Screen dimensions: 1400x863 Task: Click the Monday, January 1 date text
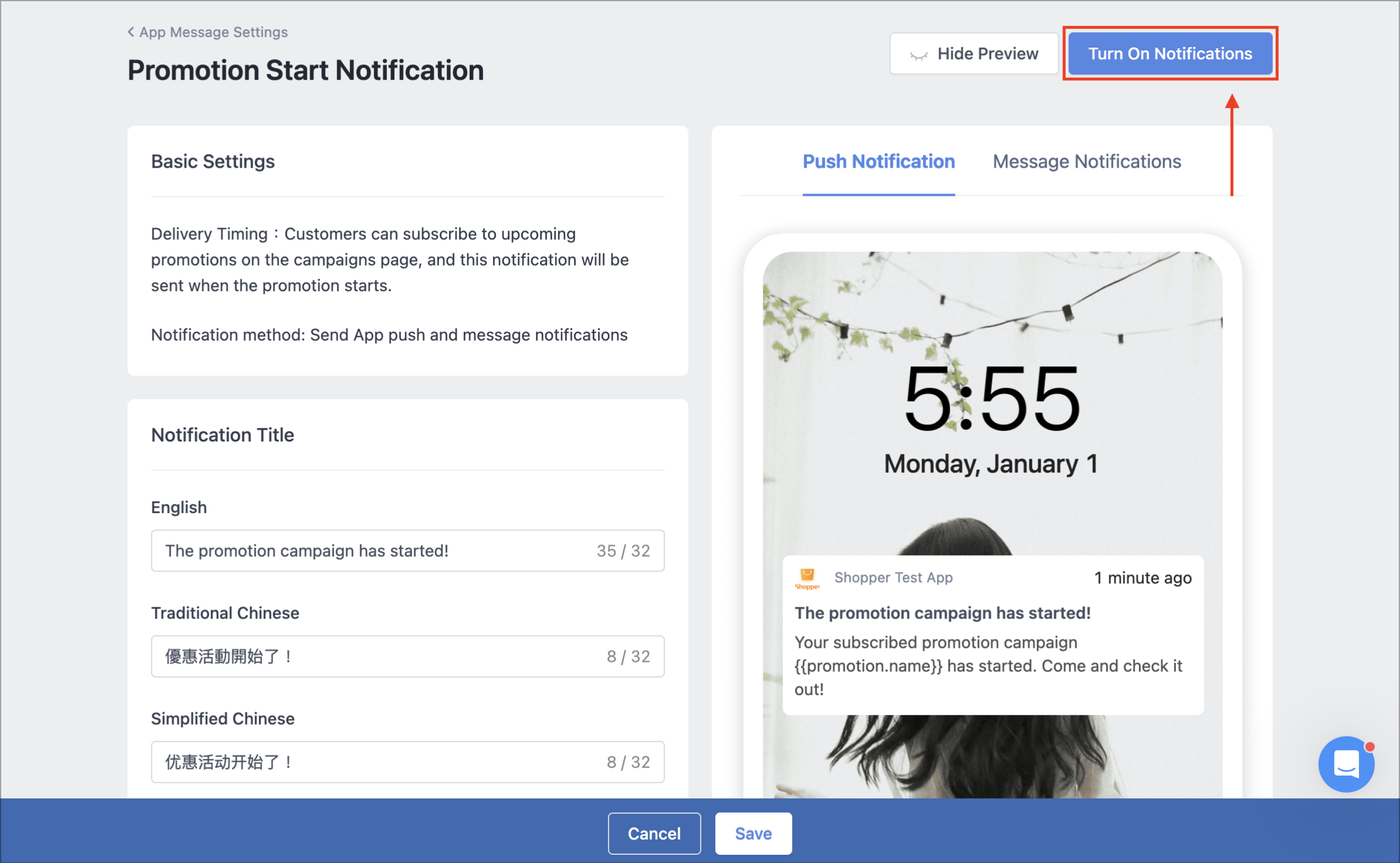pyautogui.click(x=991, y=464)
